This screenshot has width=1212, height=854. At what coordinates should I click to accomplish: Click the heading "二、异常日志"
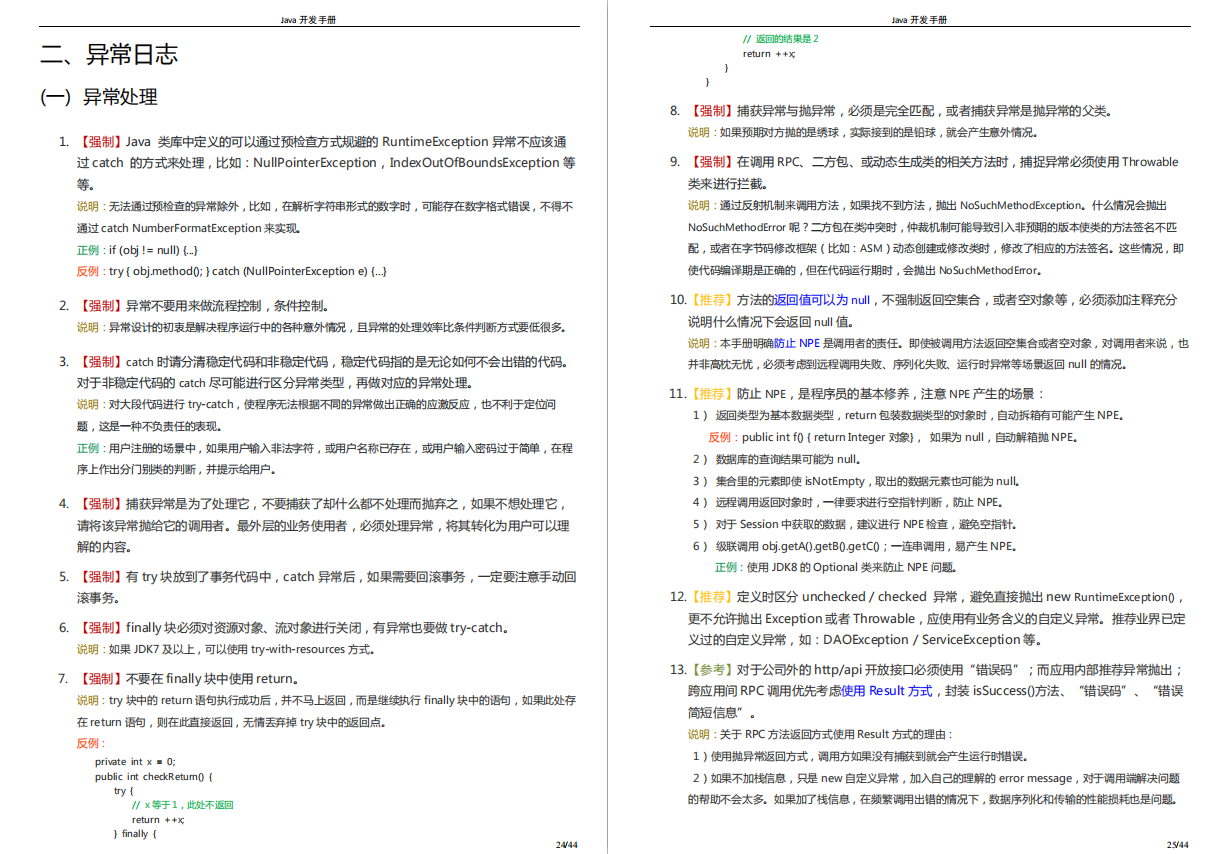[109, 54]
